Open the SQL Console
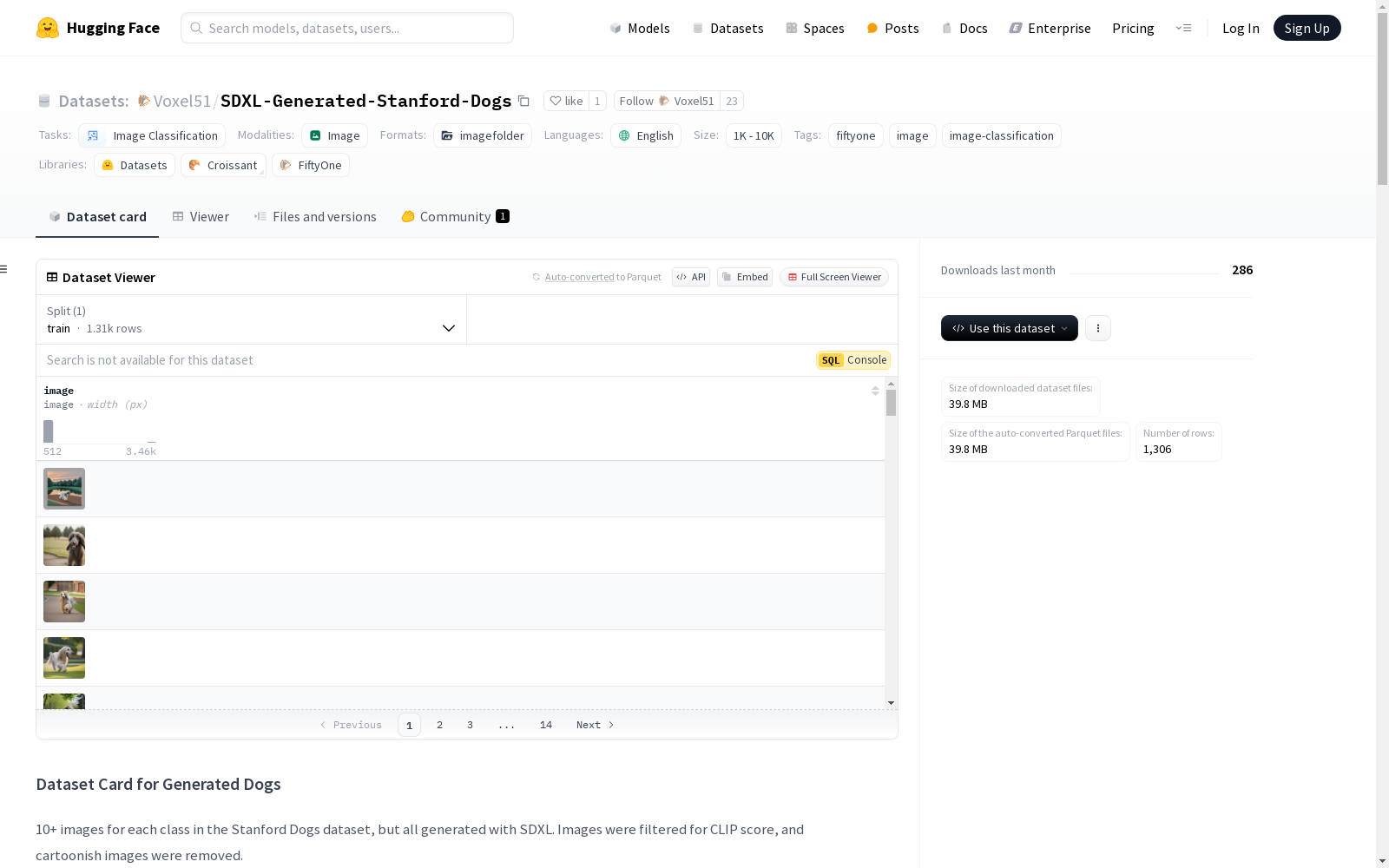 point(853,360)
